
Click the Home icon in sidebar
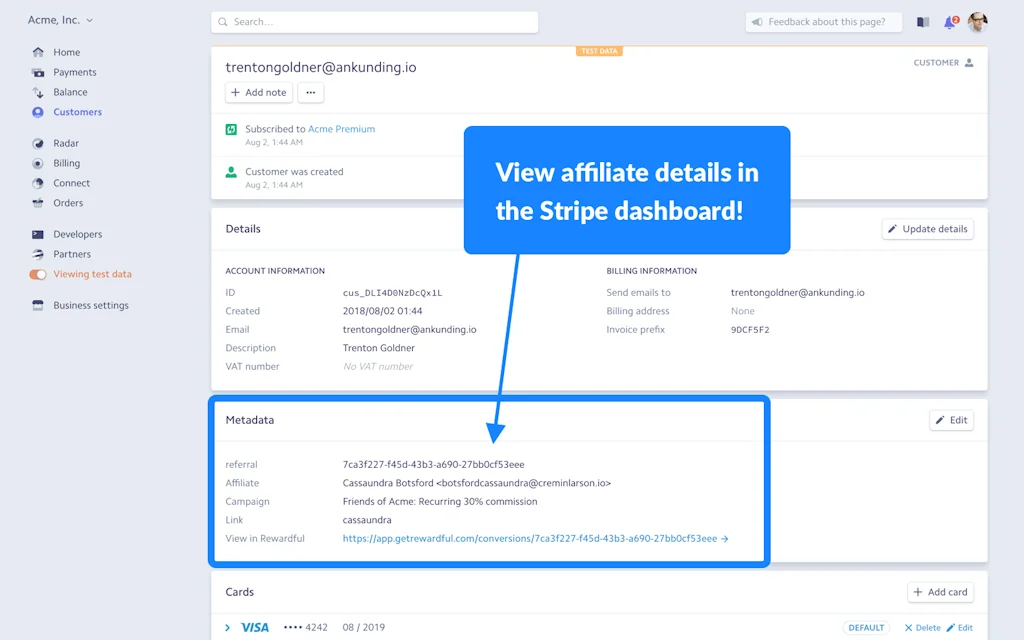pyautogui.click(x=38, y=52)
